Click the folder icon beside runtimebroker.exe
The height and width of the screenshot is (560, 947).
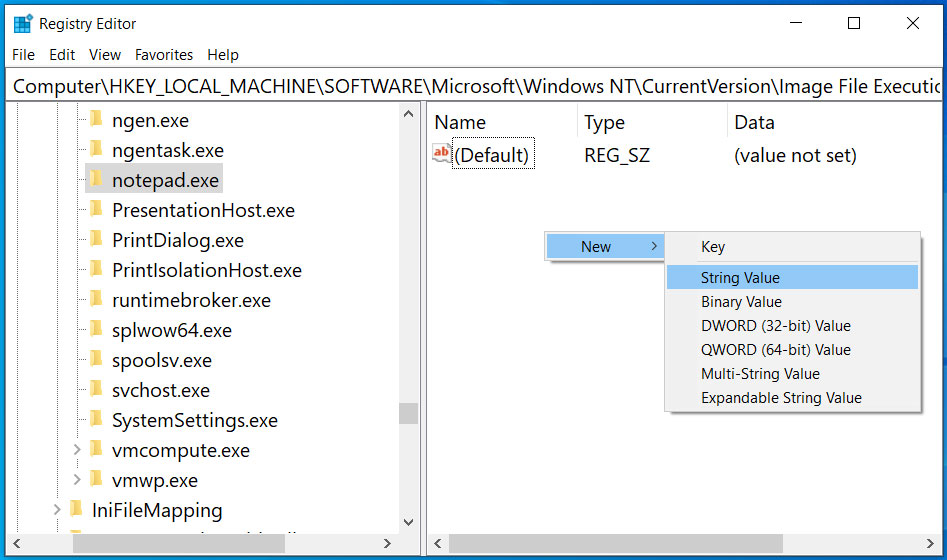pos(96,299)
